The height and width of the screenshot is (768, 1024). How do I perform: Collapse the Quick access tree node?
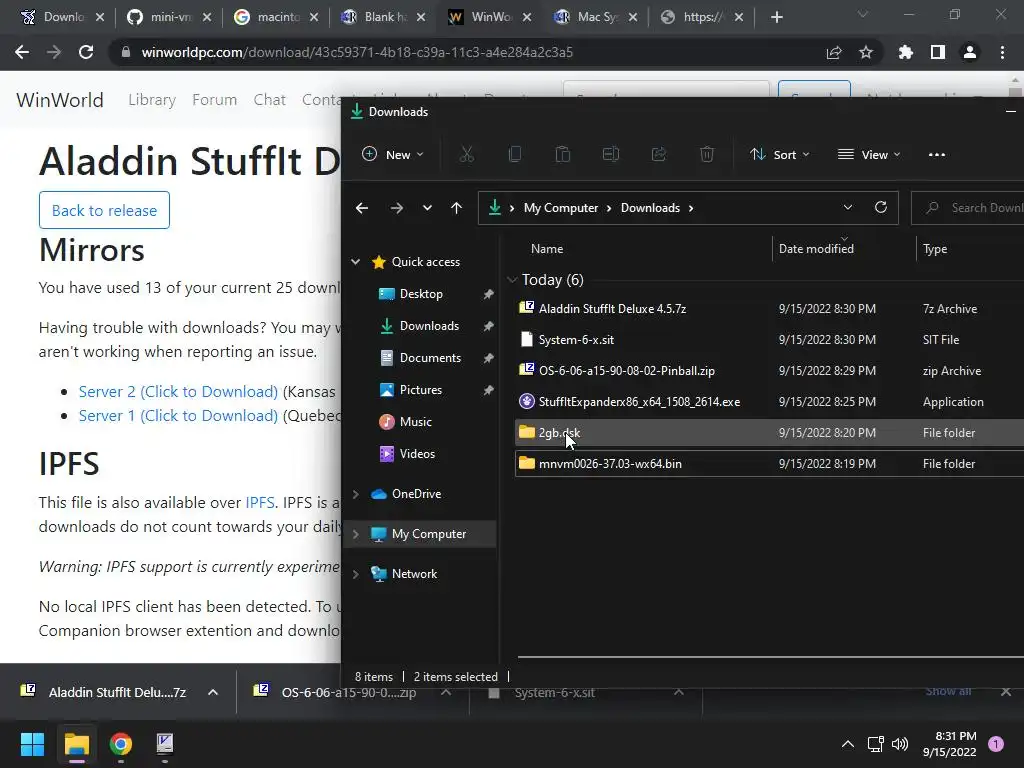tap(355, 262)
